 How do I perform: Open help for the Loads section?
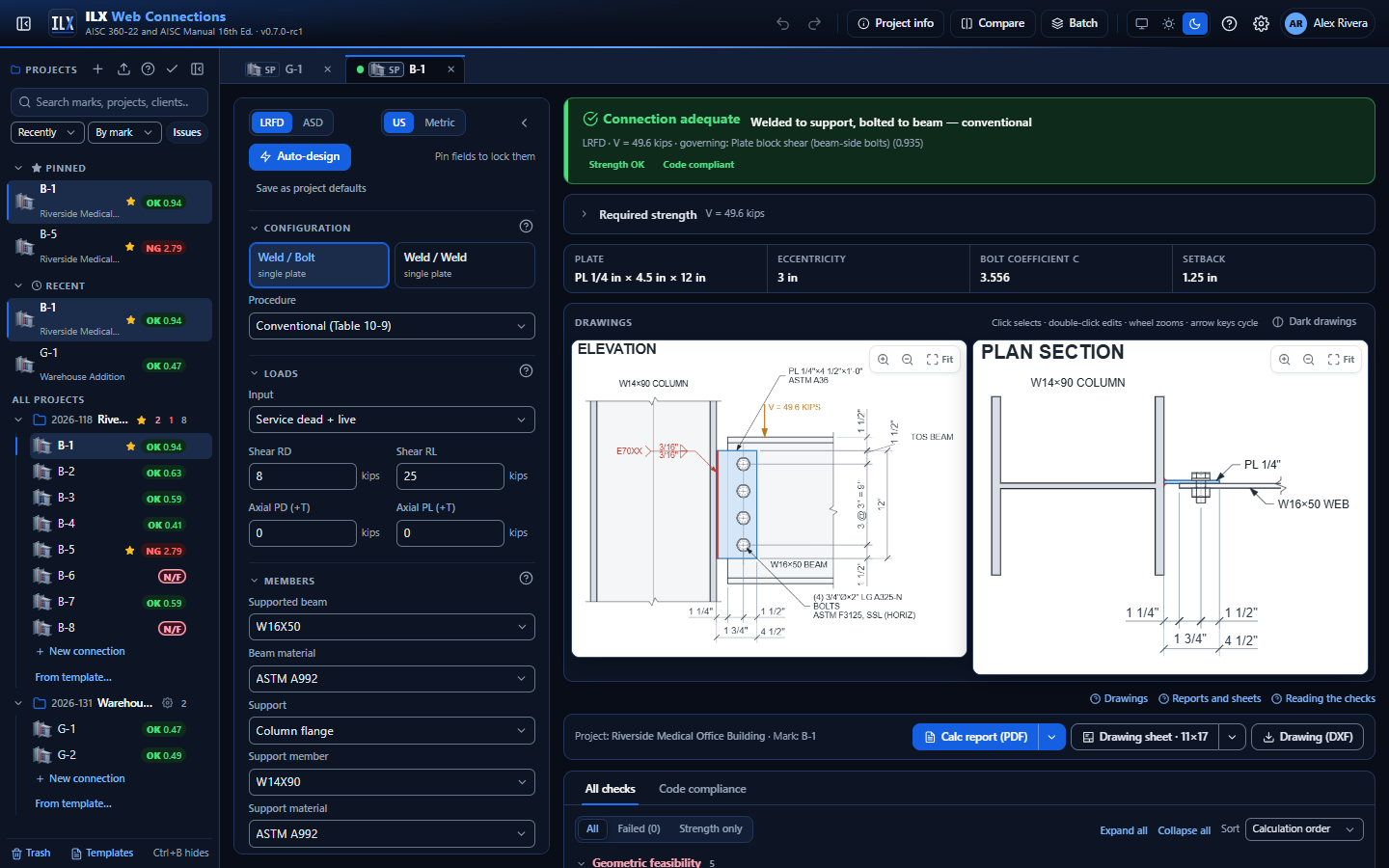pyautogui.click(x=526, y=371)
